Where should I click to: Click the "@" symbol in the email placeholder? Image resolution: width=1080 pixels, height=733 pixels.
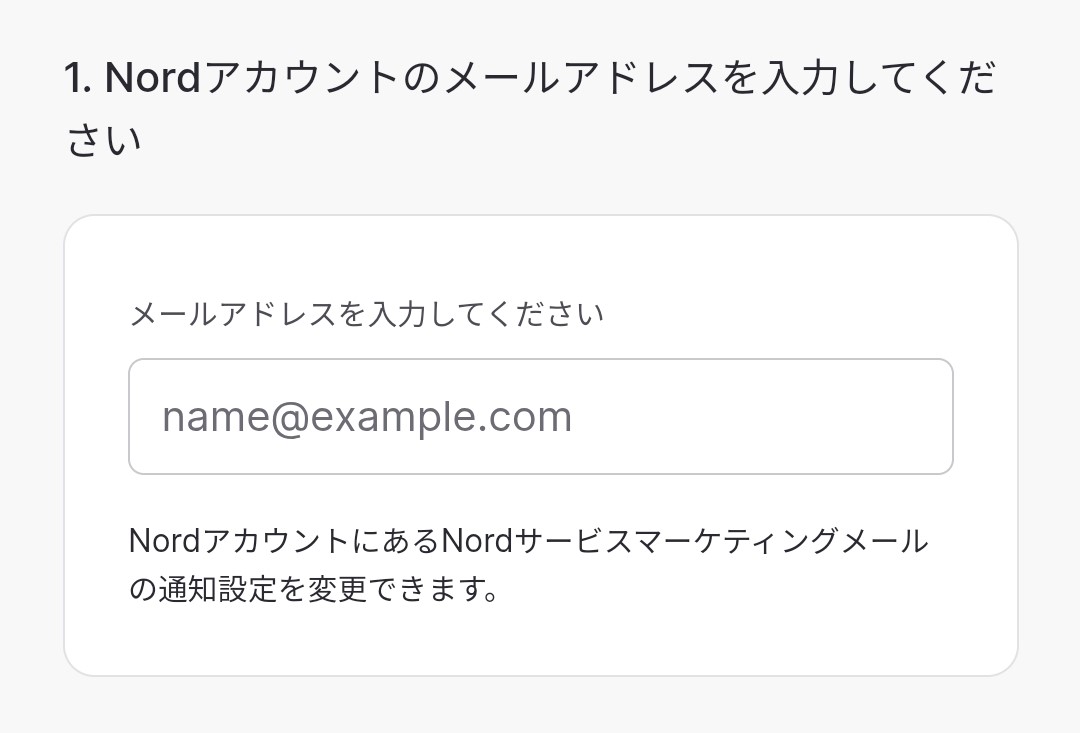coord(285,418)
